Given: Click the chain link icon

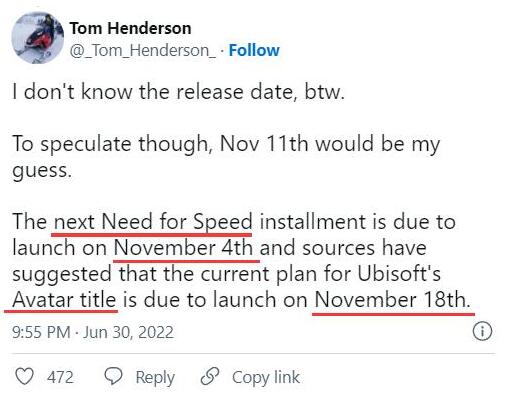Looking at the screenshot, I should (210, 376).
